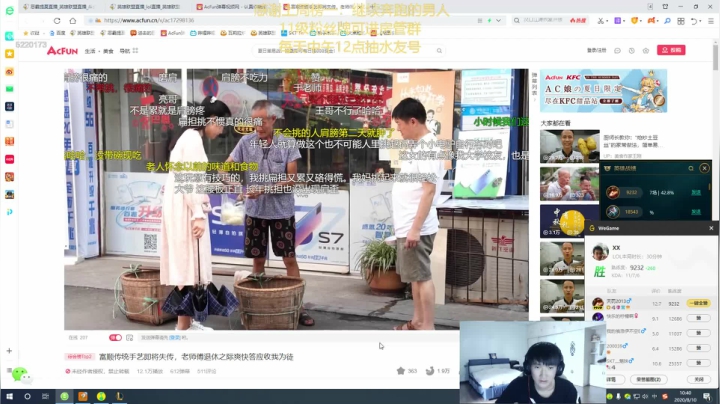Image resolution: width=720 pixels, height=404 pixels.
Task: Click the yellow one-click like-all button in WeGame
Action: click(699, 303)
